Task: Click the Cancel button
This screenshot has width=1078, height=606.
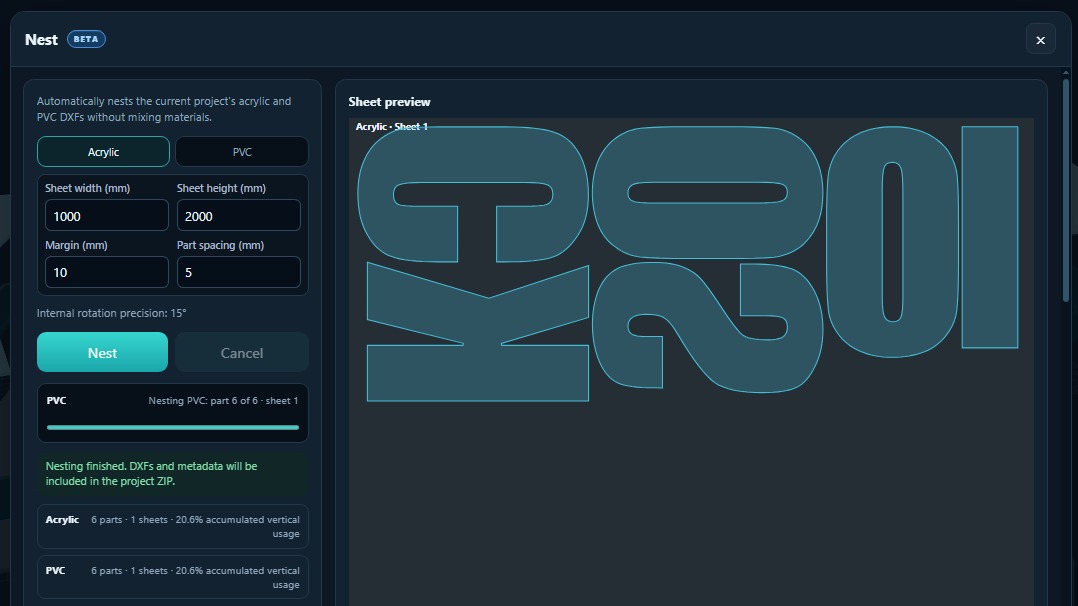Action: pyautogui.click(x=242, y=352)
